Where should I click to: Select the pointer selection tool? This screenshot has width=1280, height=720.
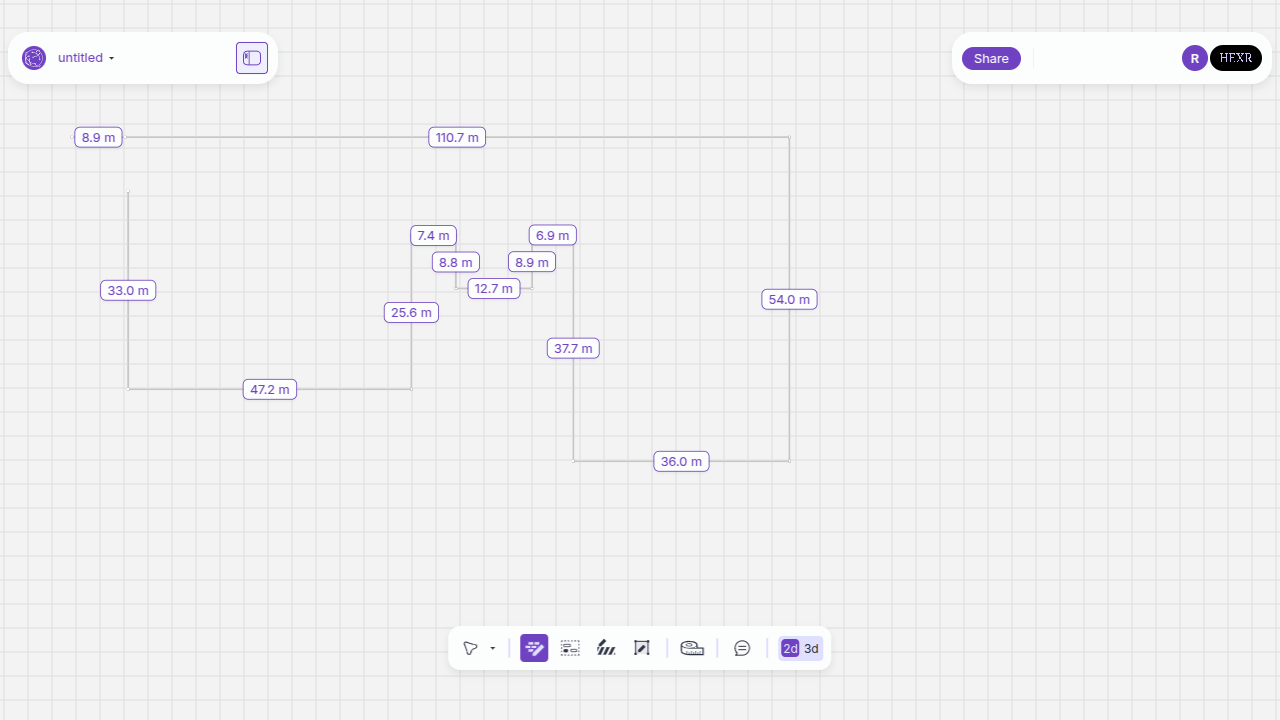469,648
